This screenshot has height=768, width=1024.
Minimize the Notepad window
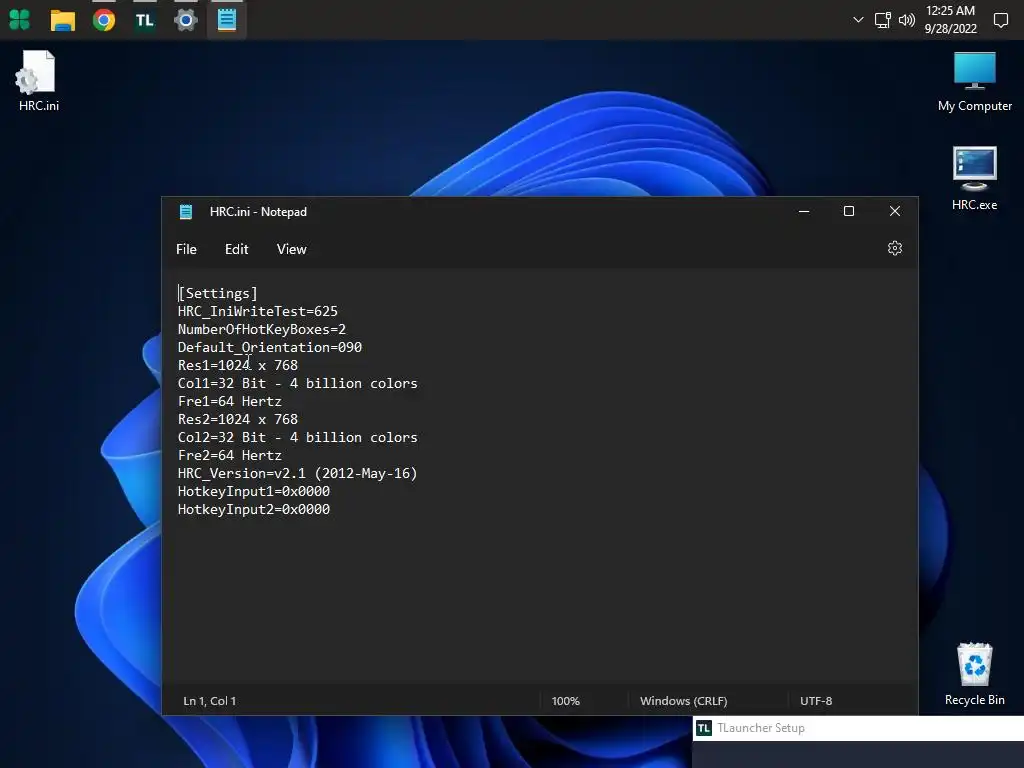point(804,211)
